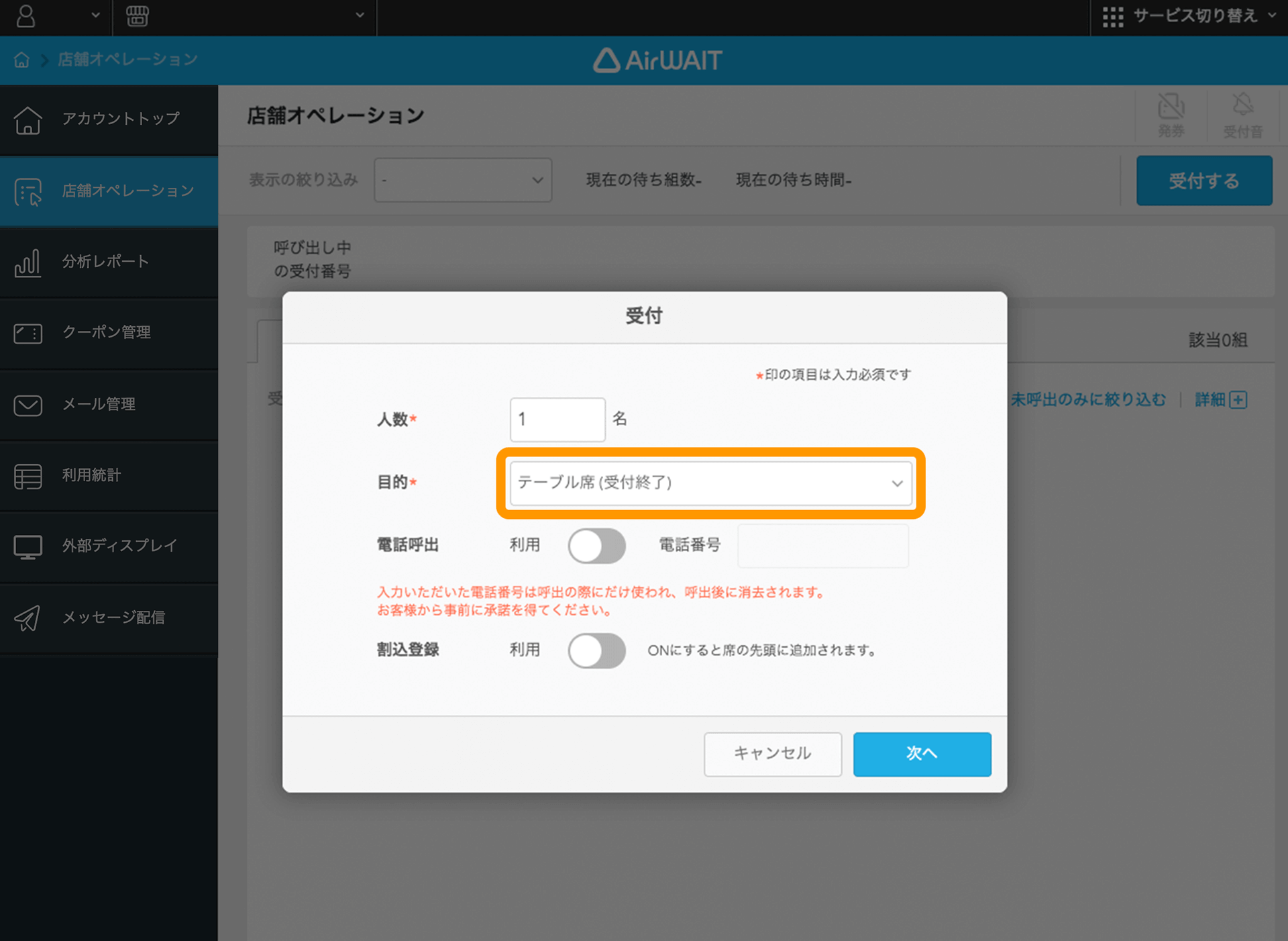Expand the 表示の絞り込み dropdown

point(462,180)
